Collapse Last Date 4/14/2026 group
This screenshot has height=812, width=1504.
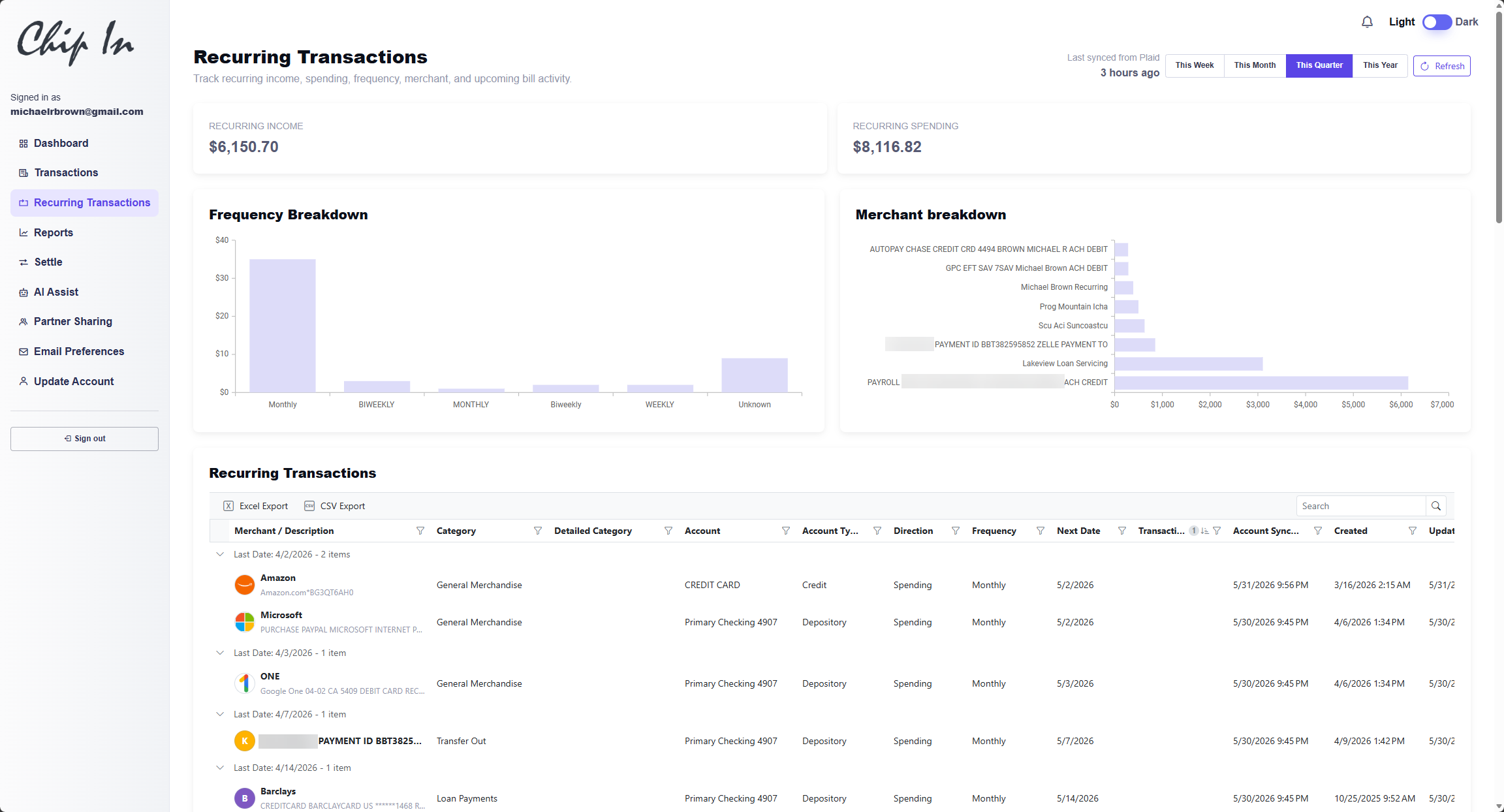[x=220, y=768]
